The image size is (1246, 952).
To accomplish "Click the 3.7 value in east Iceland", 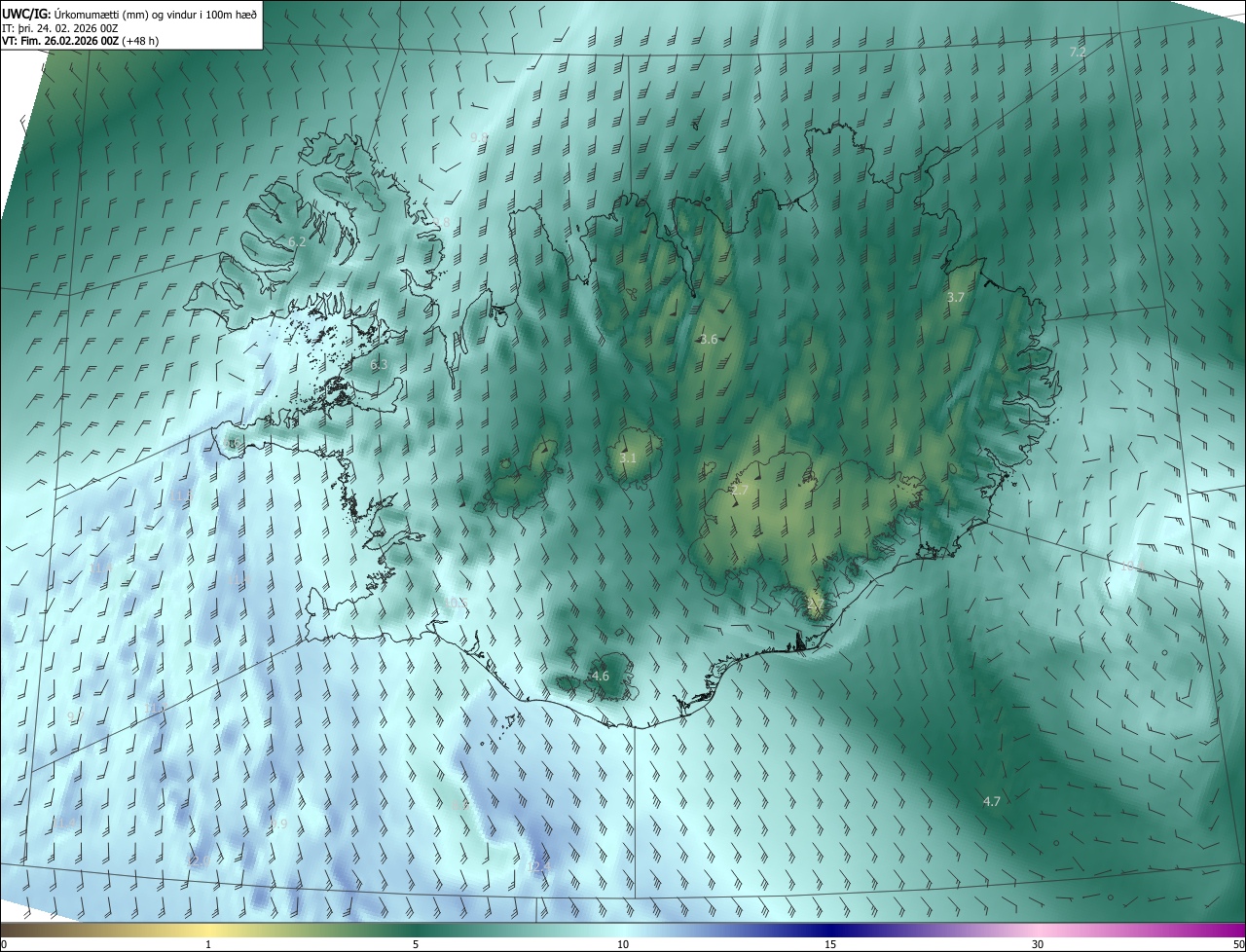I will (x=955, y=297).
